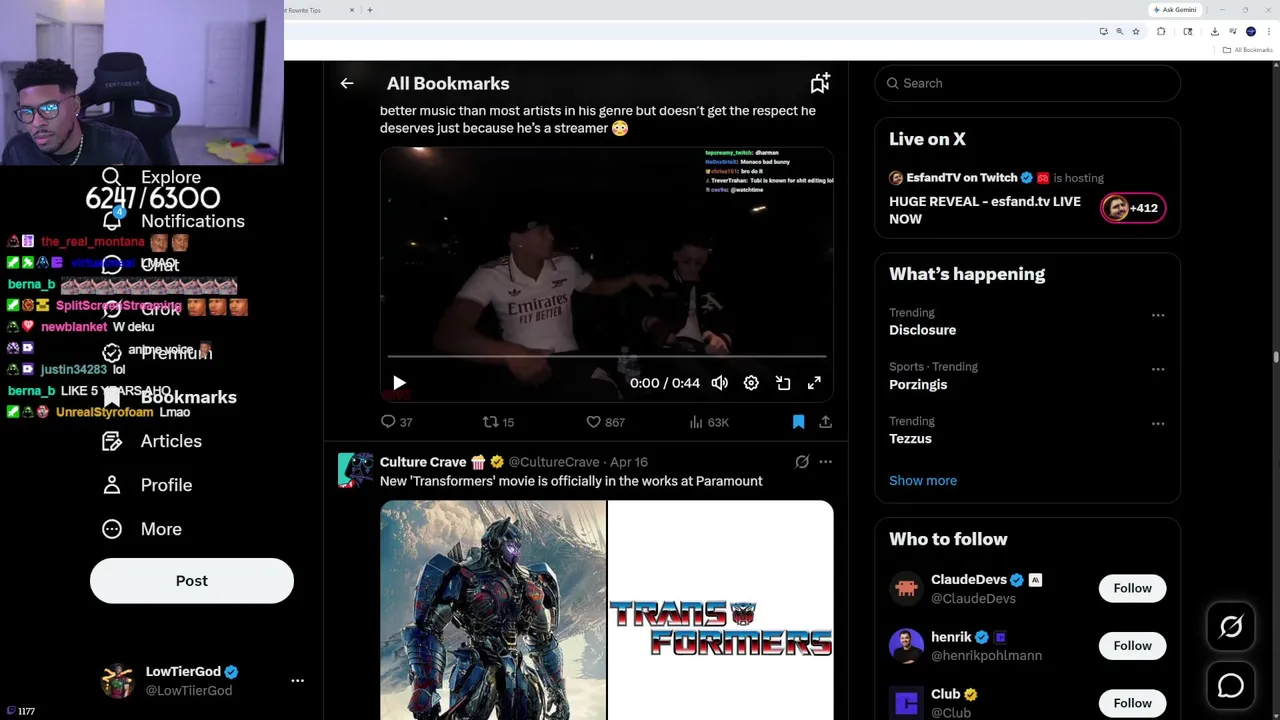This screenshot has width=1280, height=720.
Task: Follow Club account
Action: point(1133,703)
